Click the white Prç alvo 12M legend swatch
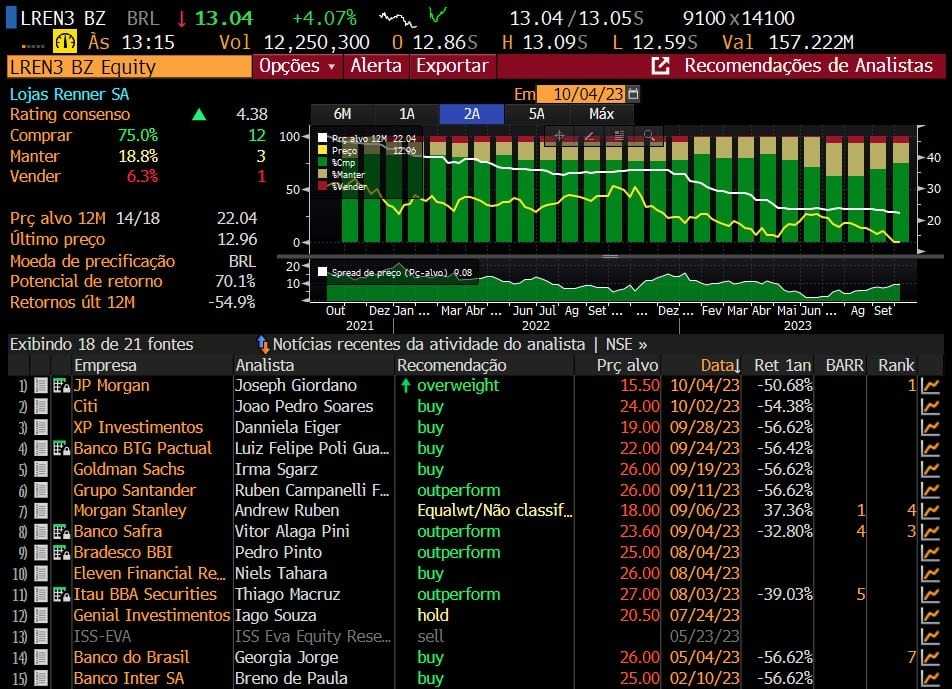This screenshot has width=952, height=689. (323, 138)
